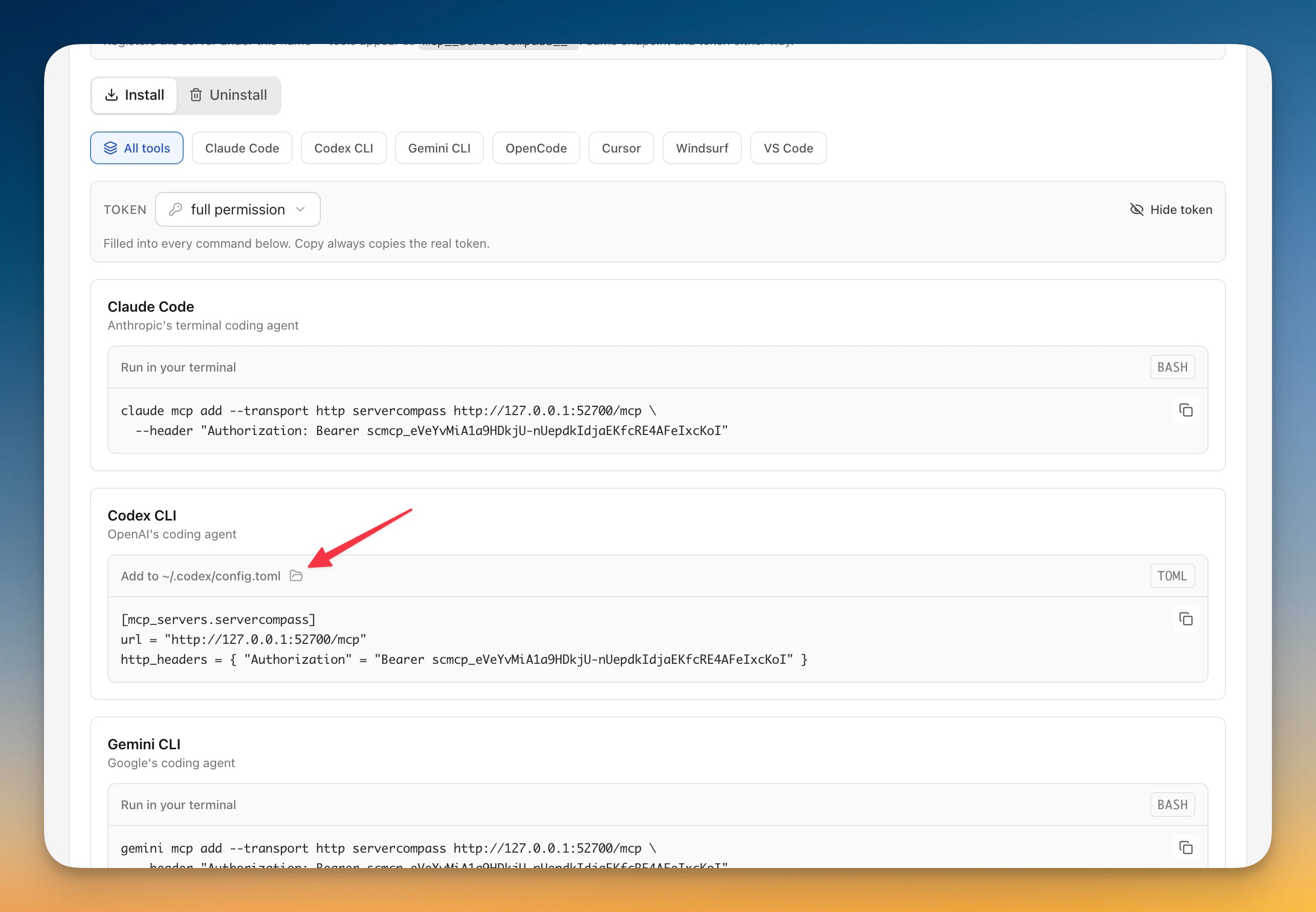
Task: Click the TOKEN label
Action: pyautogui.click(x=125, y=210)
